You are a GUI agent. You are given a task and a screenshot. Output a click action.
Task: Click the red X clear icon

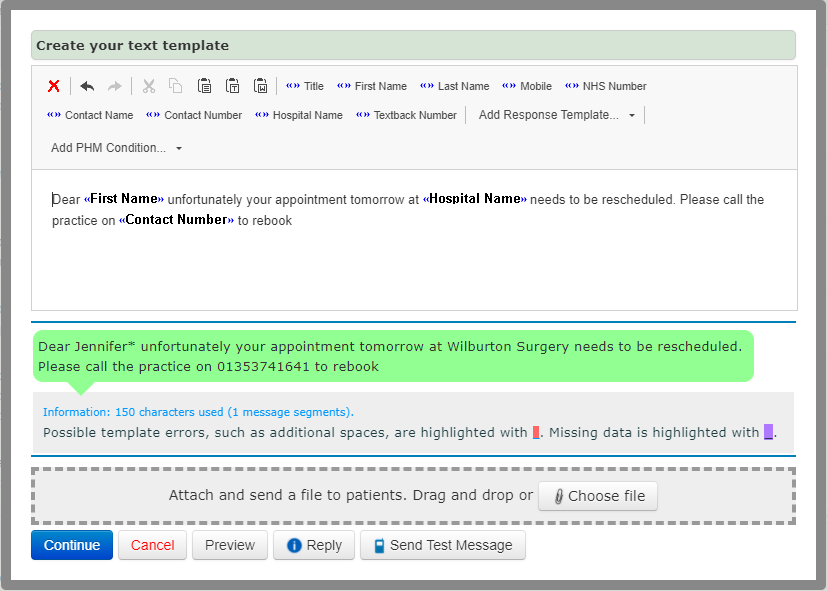[x=54, y=86]
